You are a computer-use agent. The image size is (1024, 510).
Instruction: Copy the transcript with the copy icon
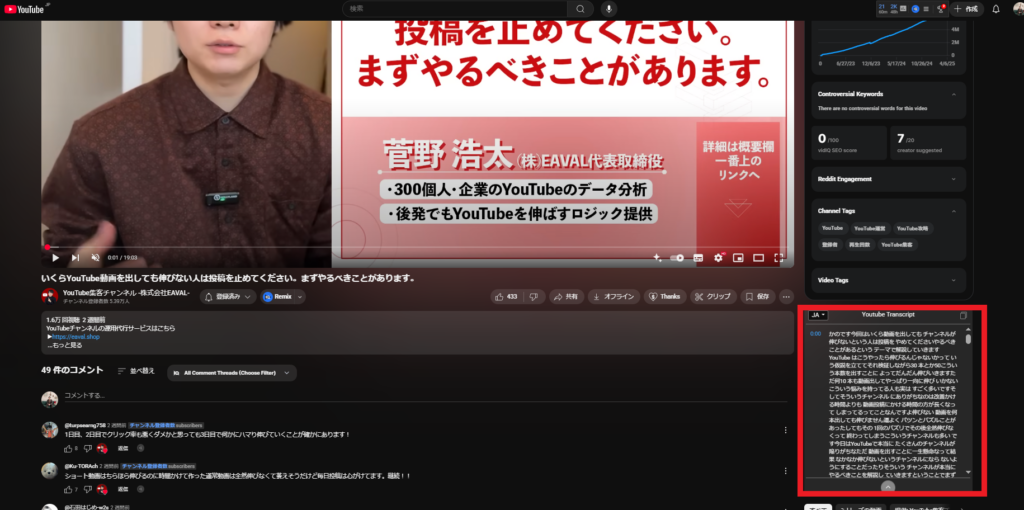click(x=963, y=315)
